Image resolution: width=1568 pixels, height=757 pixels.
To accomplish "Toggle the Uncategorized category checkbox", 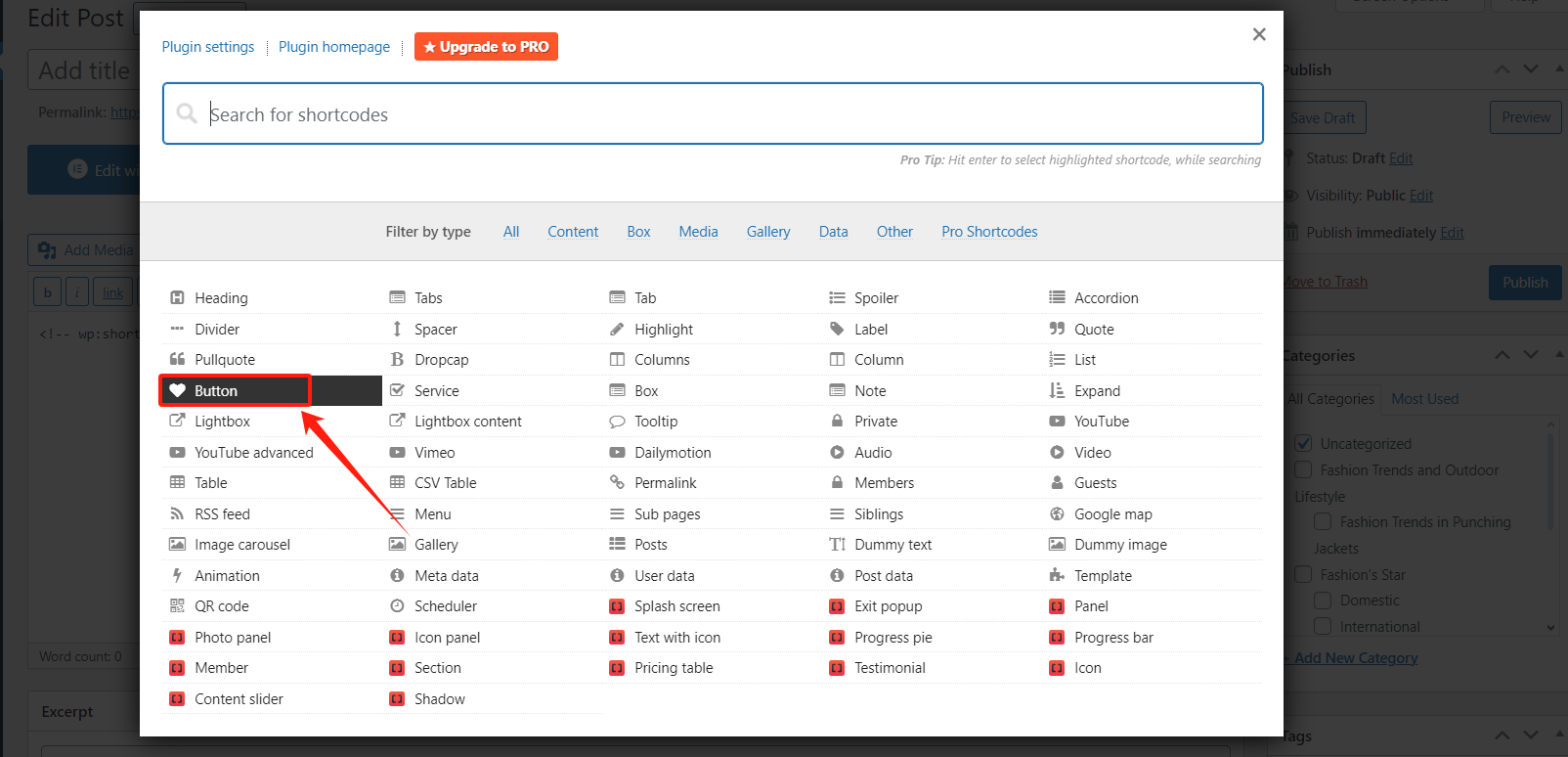I will pos(1303,443).
